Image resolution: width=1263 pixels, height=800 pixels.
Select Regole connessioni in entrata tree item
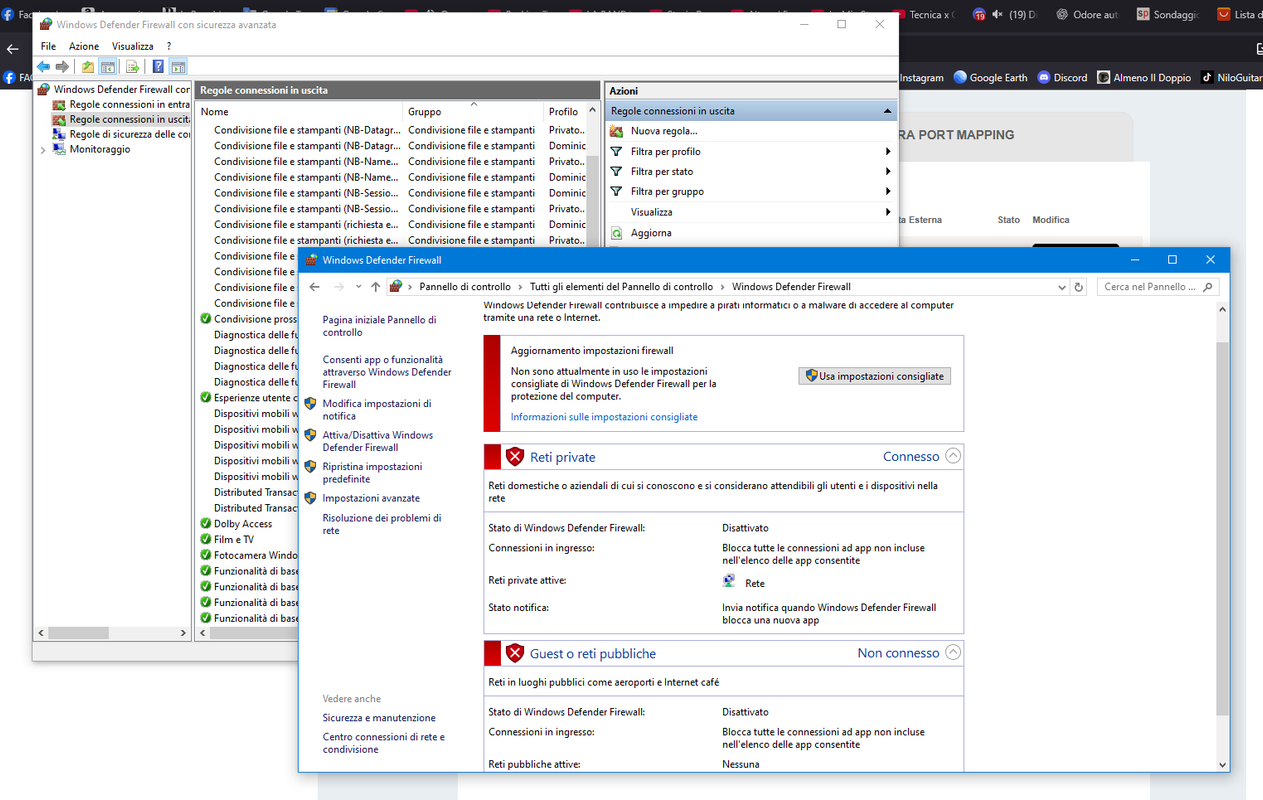pos(129,104)
